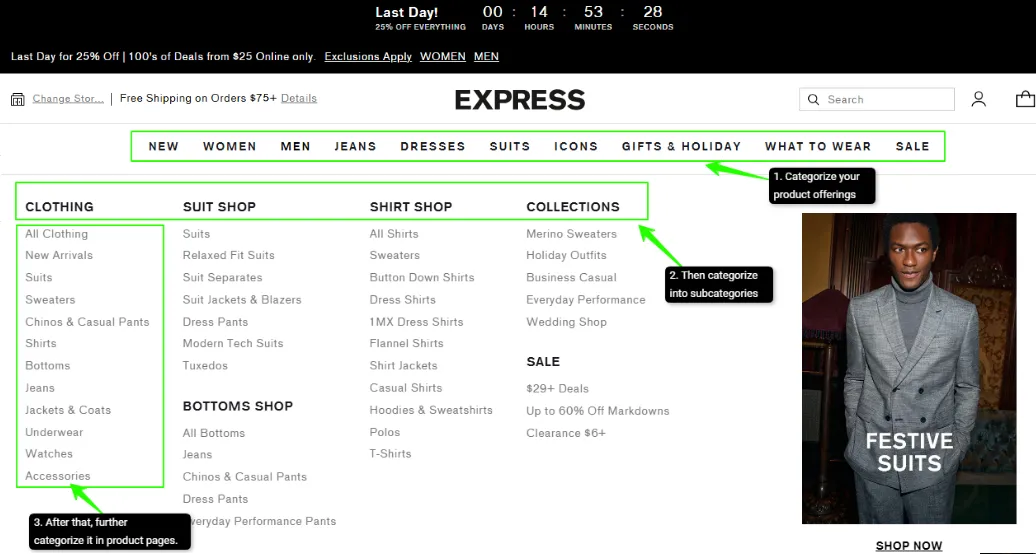The height and width of the screenshot is (554, 1036).
Task: Select Jackets & Coats link
Action: 68,410
